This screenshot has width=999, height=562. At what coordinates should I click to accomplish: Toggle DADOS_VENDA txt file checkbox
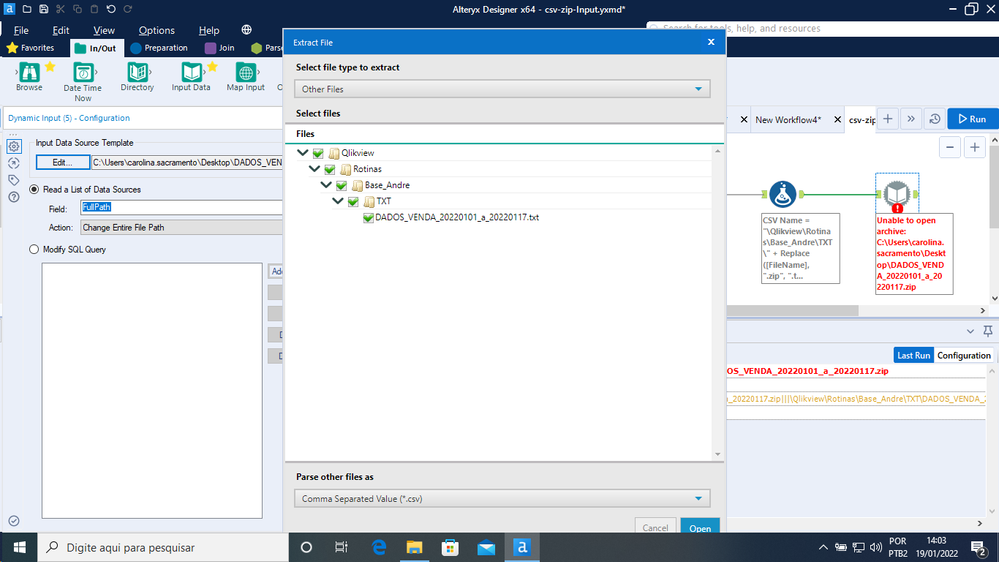(x=368, y=217)
